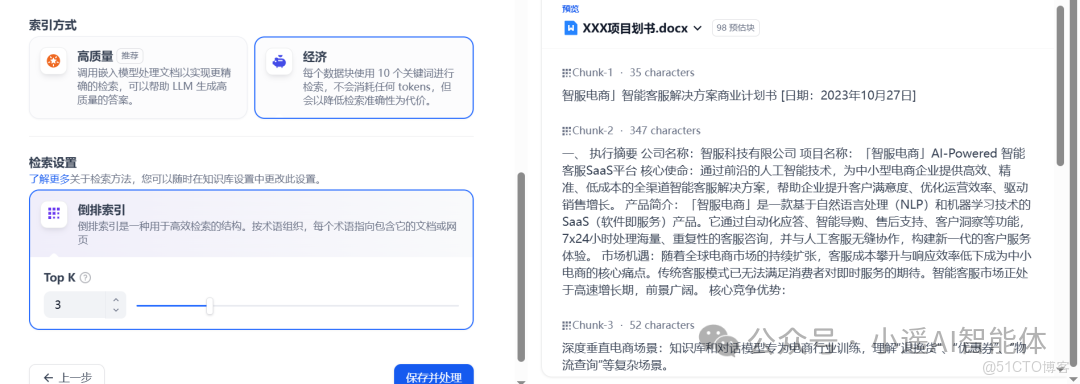Click the Chunk-2 grid handle icon
The width and height of the screenshot is (1080, 384).
566,131
